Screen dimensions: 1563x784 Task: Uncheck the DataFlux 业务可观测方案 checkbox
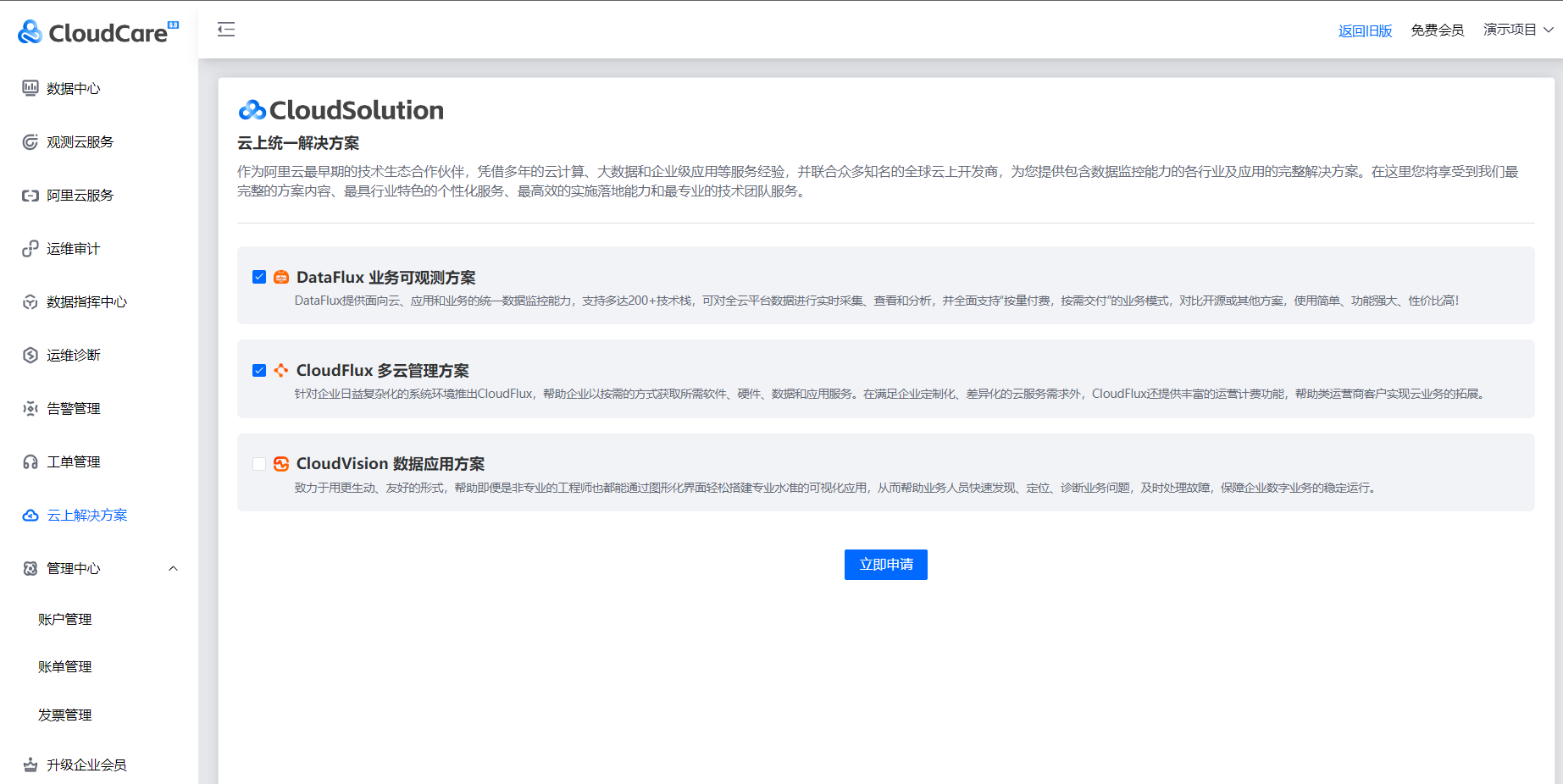coord(259,277)
